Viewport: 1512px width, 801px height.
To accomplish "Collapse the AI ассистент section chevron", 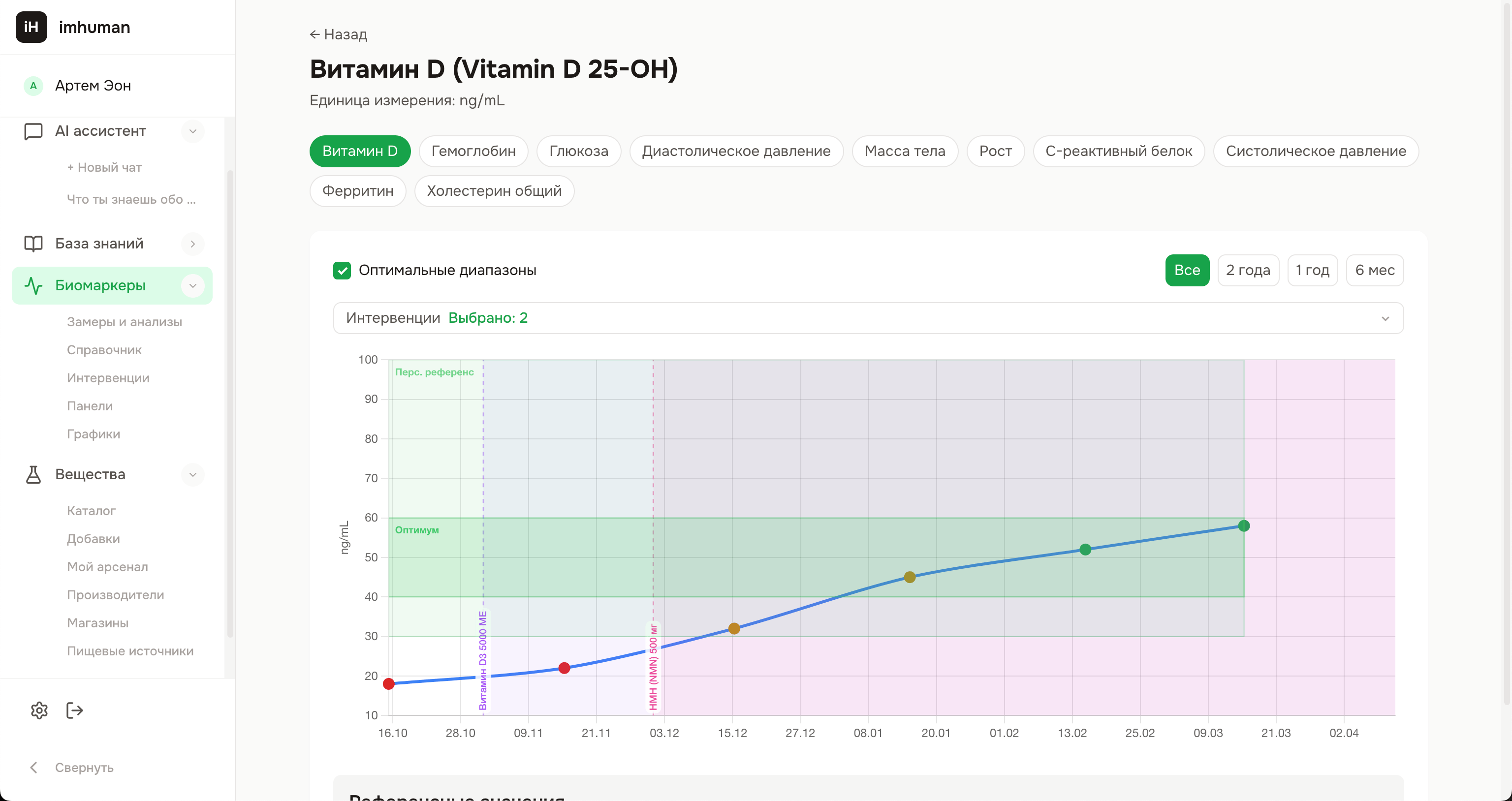I will (x=192, y=131).
